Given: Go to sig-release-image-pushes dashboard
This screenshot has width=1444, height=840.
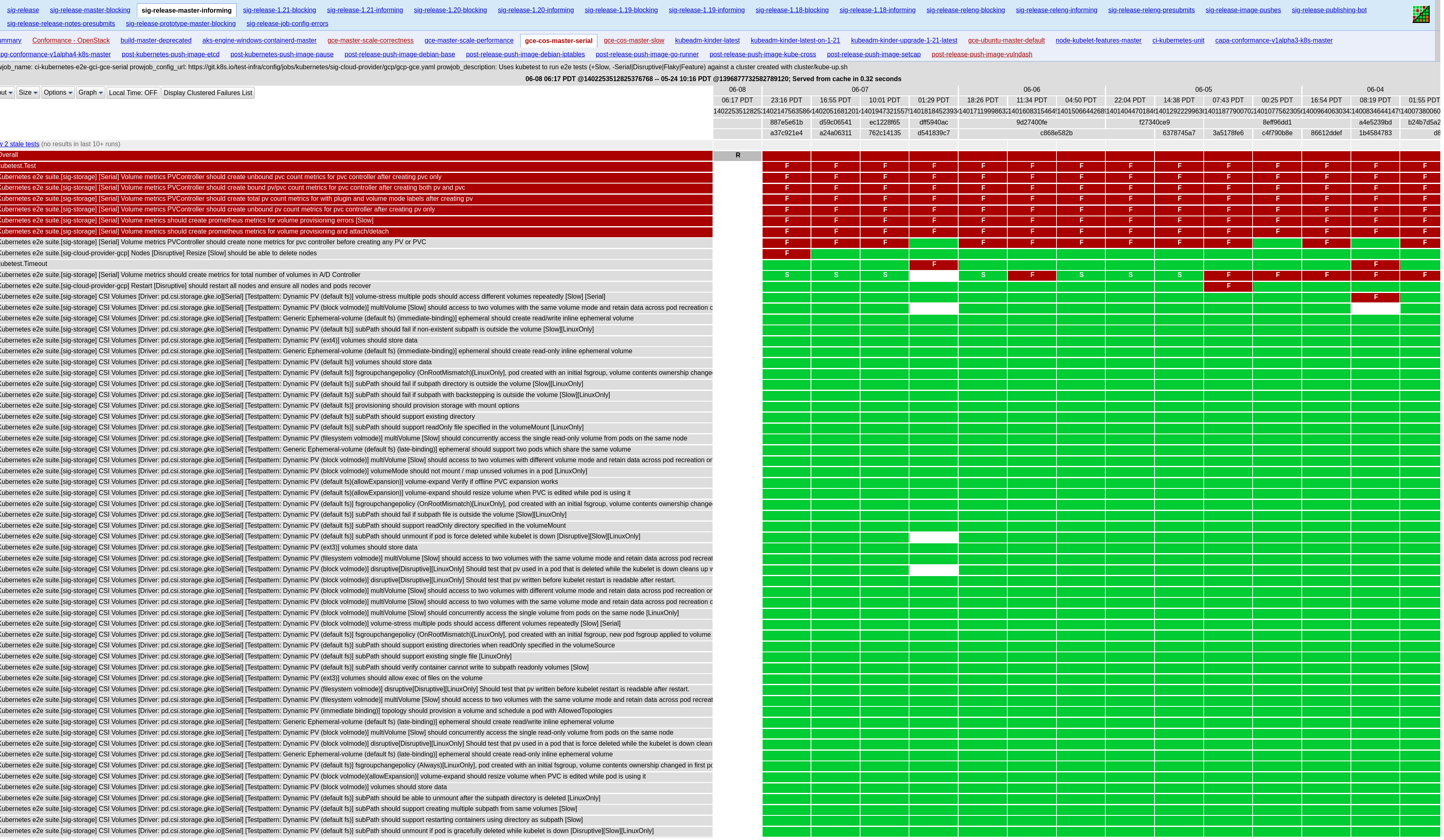Looking at the screenshot, I should (1244, 10).
